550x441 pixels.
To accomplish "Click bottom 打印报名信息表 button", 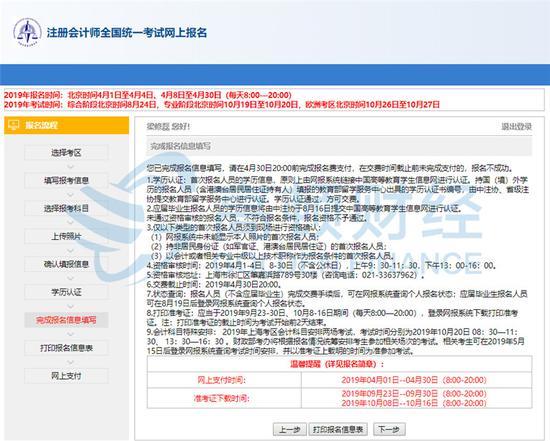I will 338,429.
